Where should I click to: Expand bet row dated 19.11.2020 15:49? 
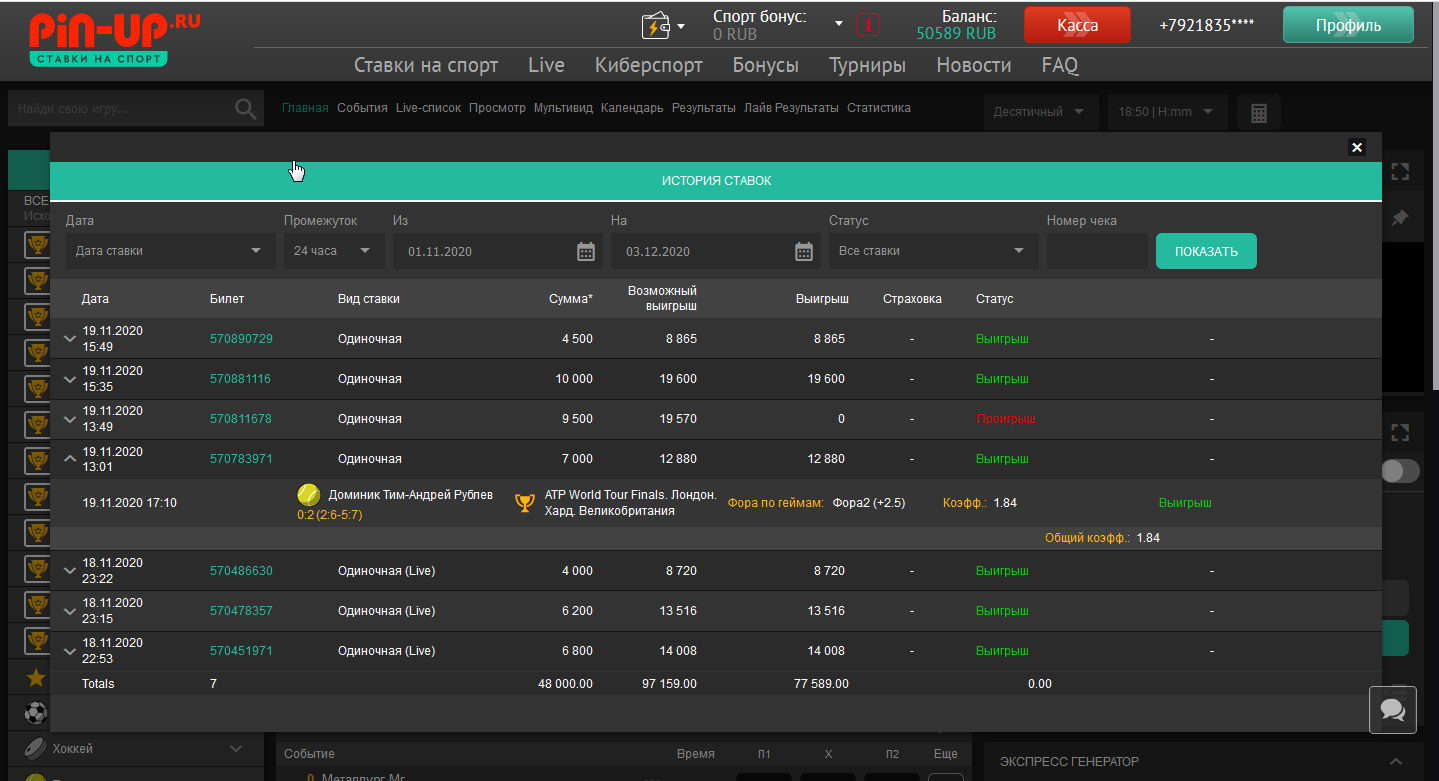coord(70,339)
